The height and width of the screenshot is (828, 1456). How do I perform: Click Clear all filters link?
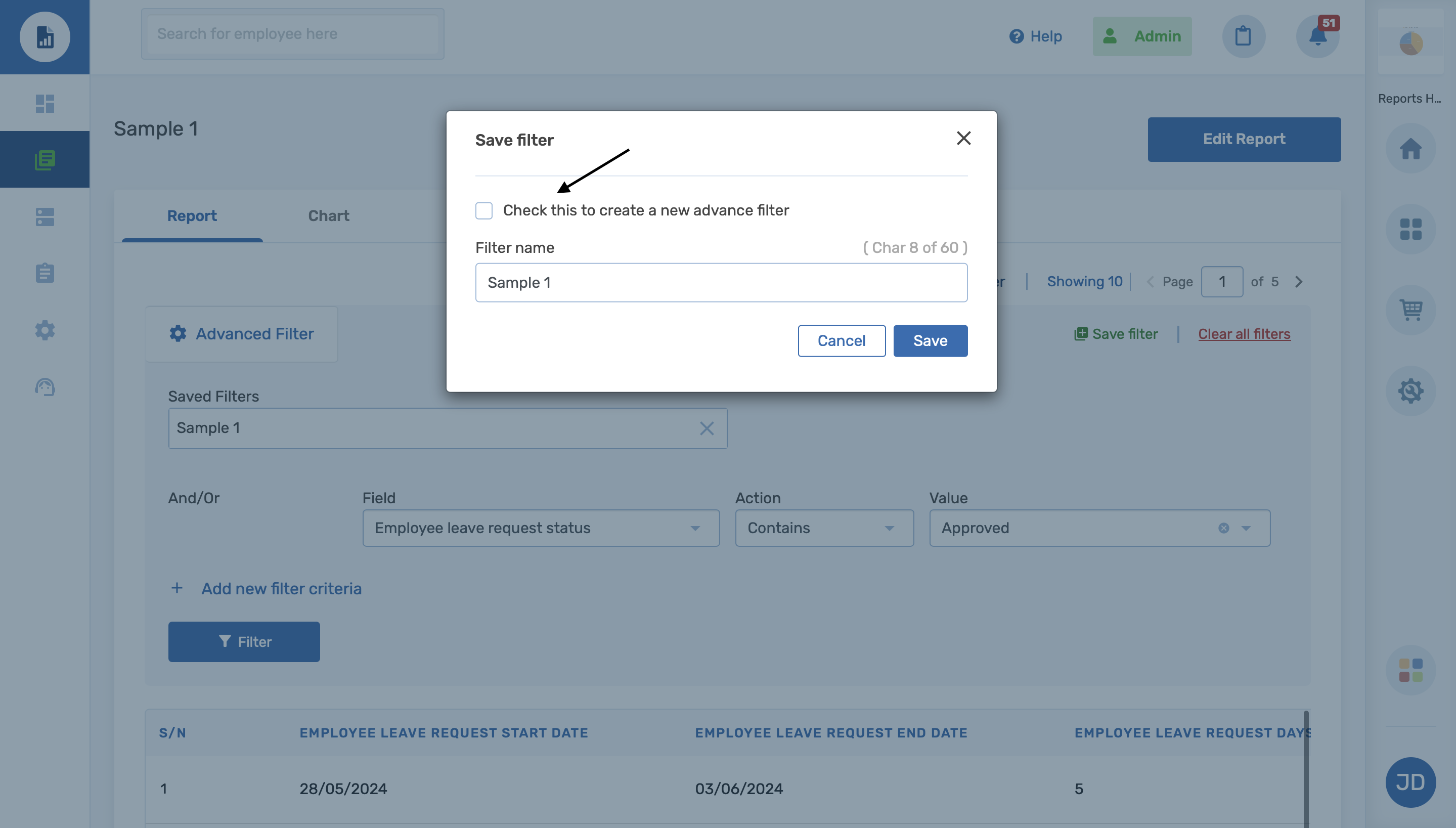click(x=1244, y=334)
